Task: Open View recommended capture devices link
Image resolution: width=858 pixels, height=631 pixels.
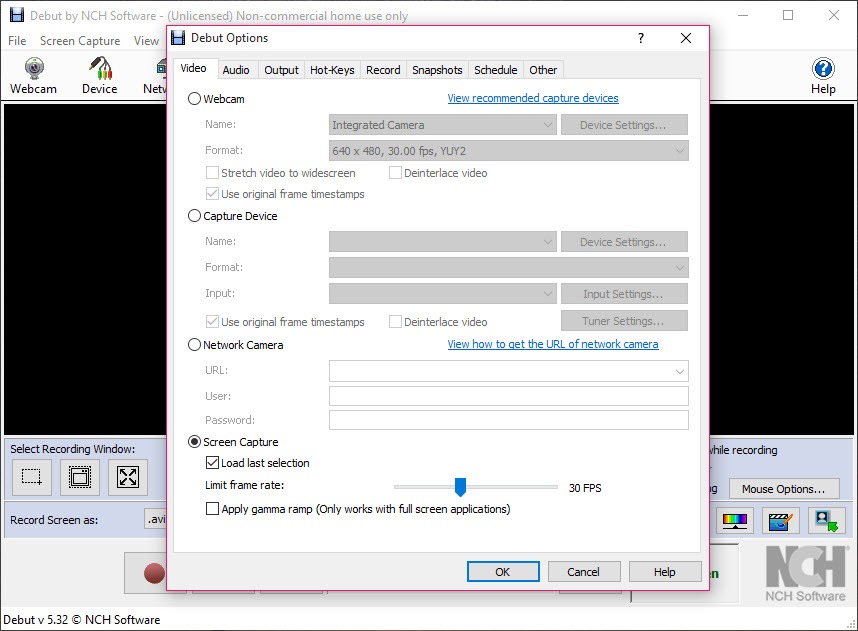Action: tap(533, 98)
